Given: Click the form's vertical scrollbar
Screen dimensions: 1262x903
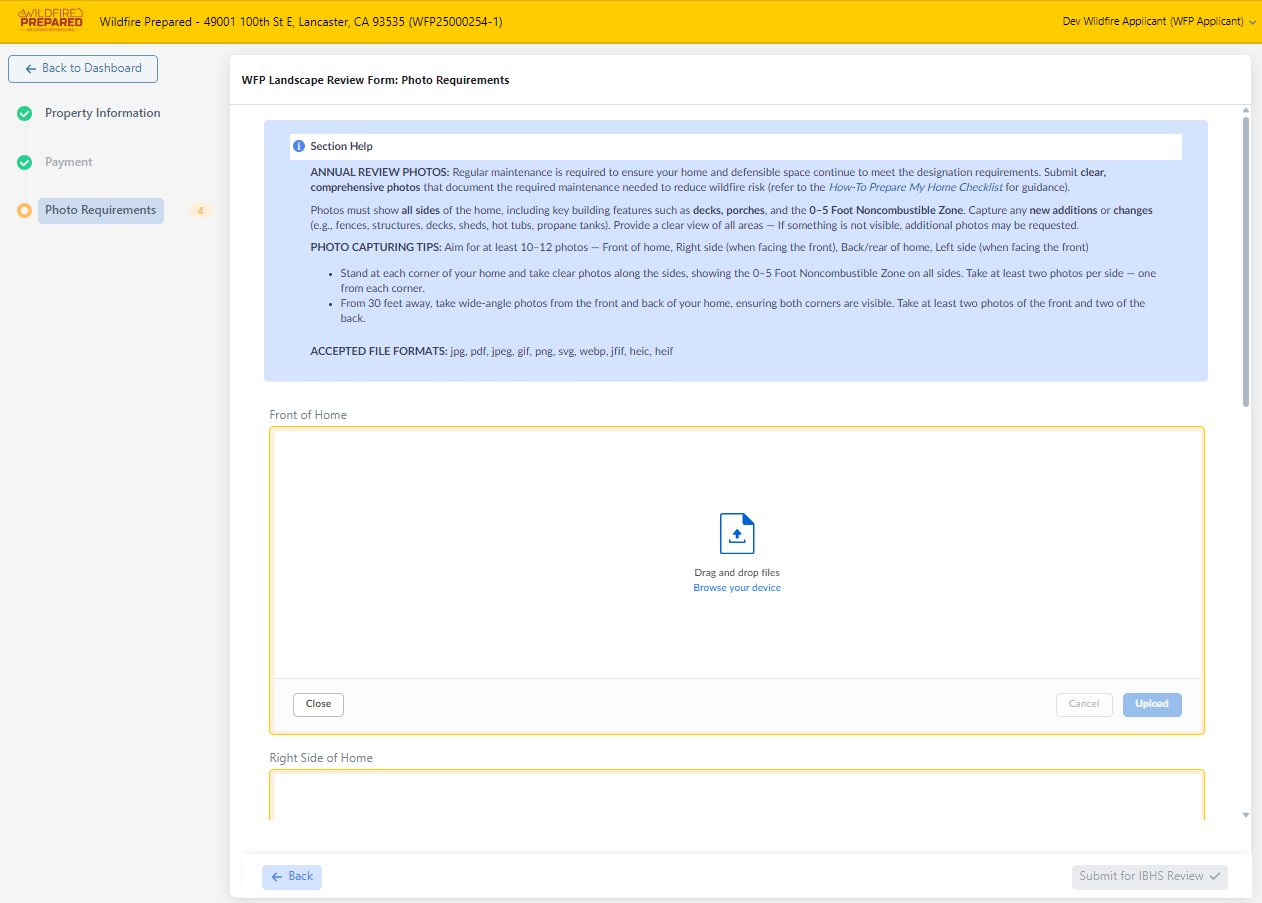Looking at the screenshot, I should 1245,260.
